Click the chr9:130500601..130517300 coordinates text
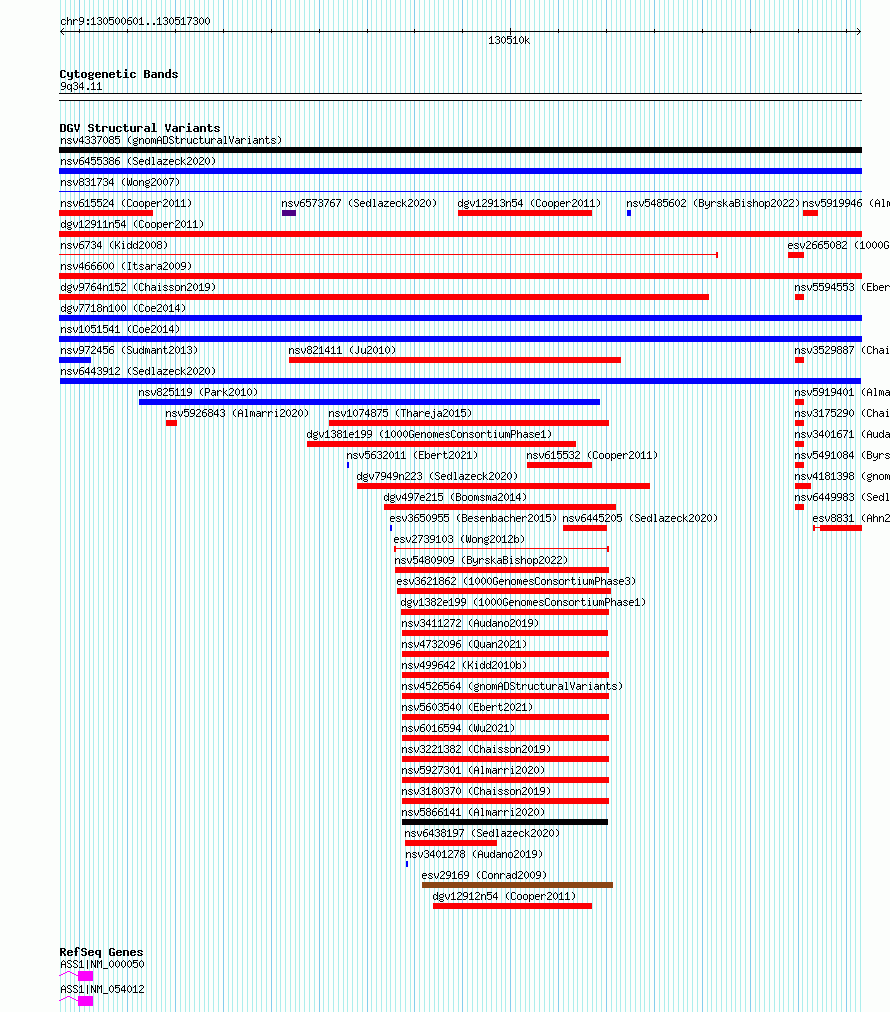Viewport: 890px width, 1012px height. (135, 21)
